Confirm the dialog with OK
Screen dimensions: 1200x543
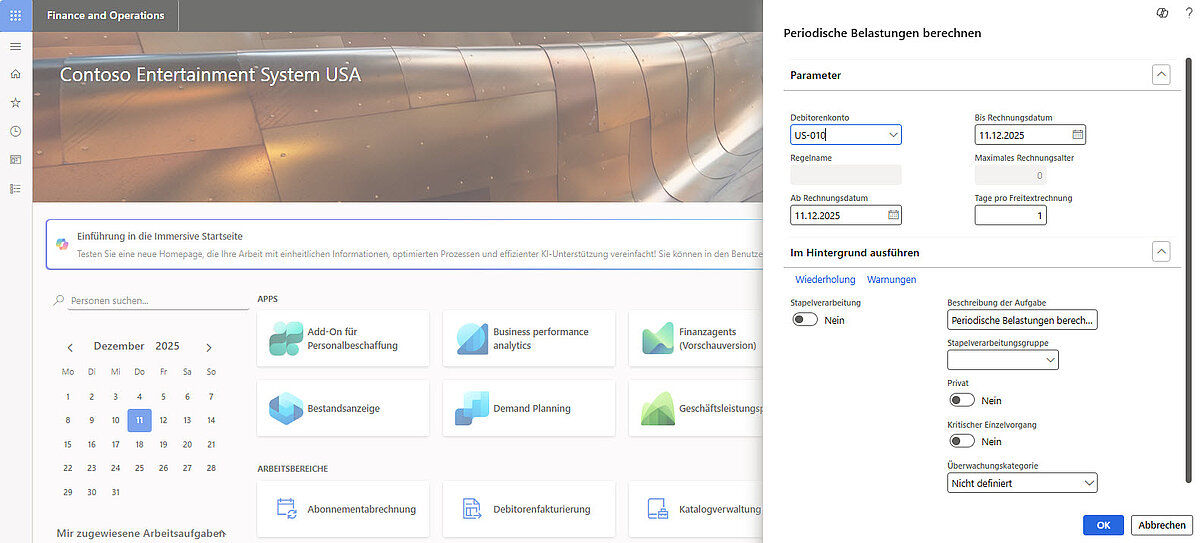tap(1103, 525)
